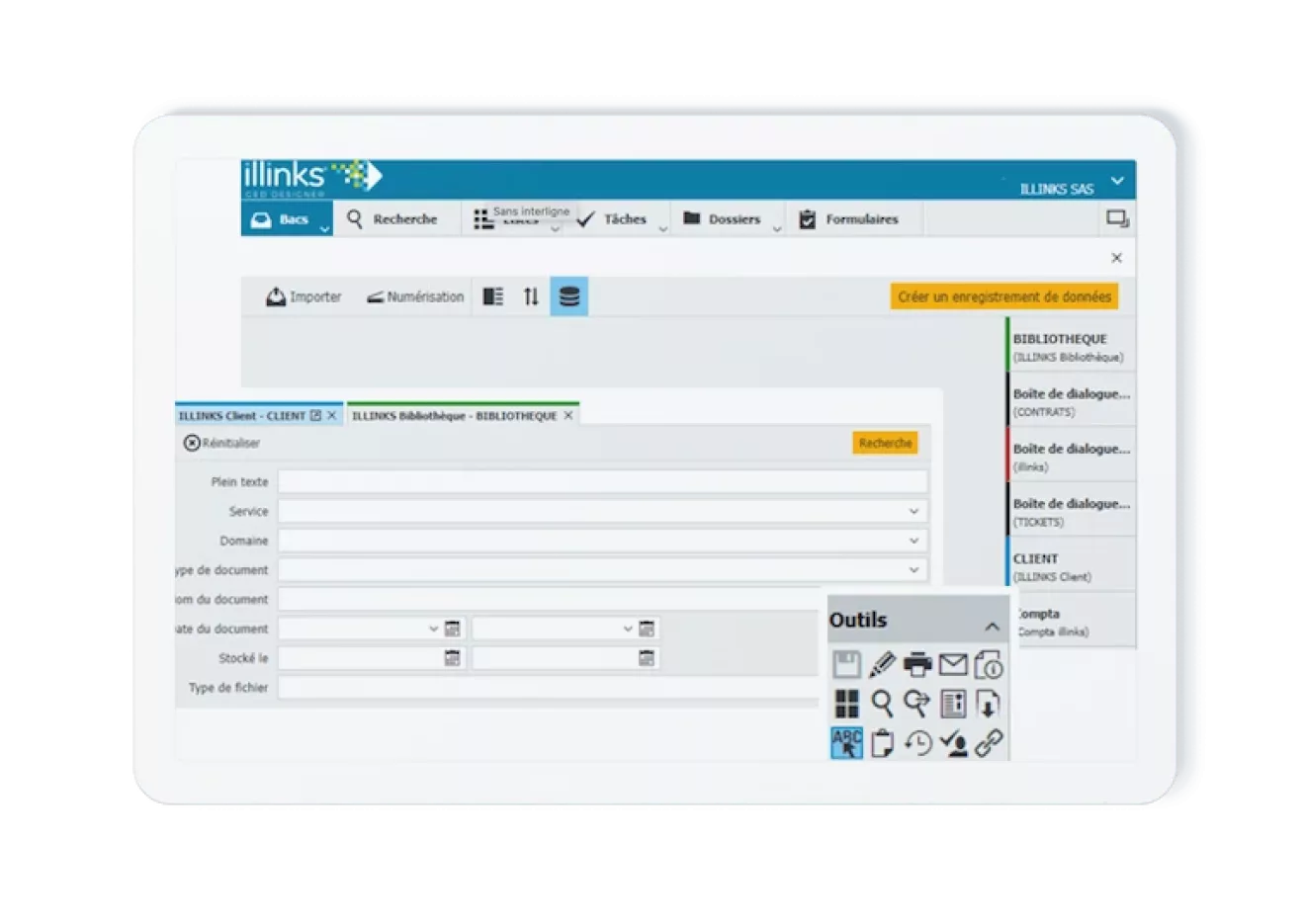Viewport: 1305px width, 924px height.
Task: Open calendar picker for Stocké le start
Action: [452, 658]
